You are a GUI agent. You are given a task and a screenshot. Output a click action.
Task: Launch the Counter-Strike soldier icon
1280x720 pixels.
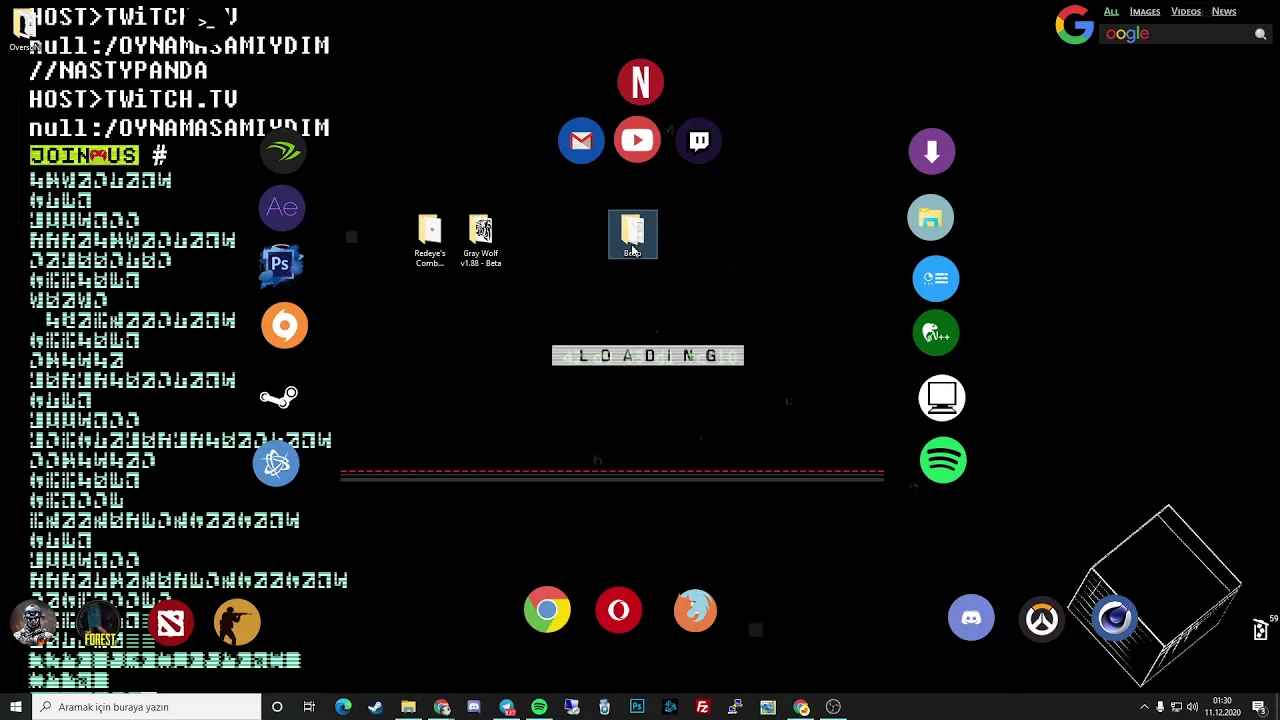point(237,622)
